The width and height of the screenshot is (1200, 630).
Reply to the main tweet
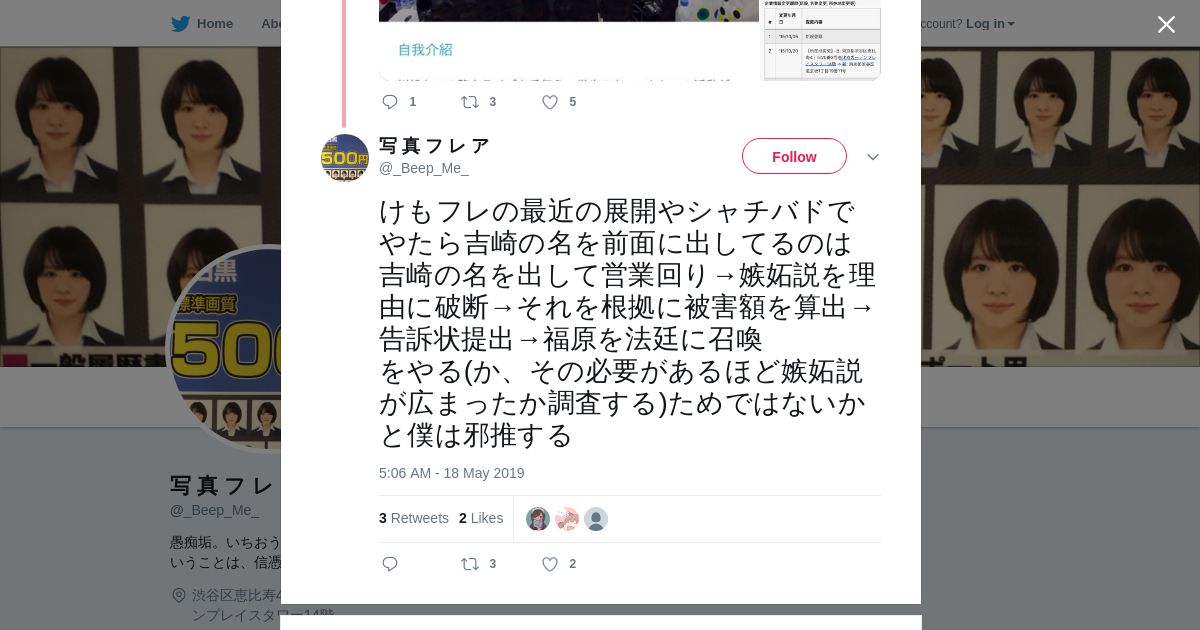390,564
